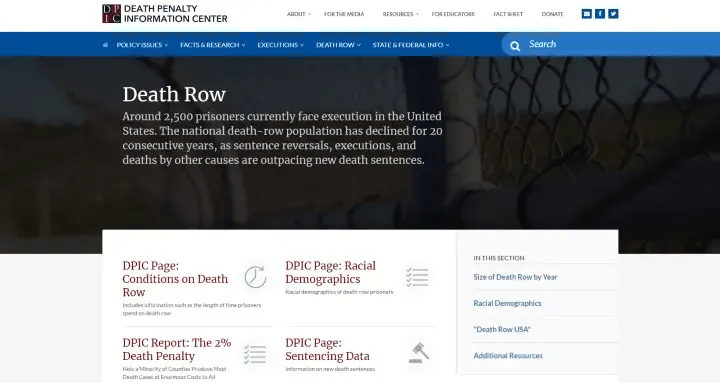Open Death Row menu item

click(335, 45)
